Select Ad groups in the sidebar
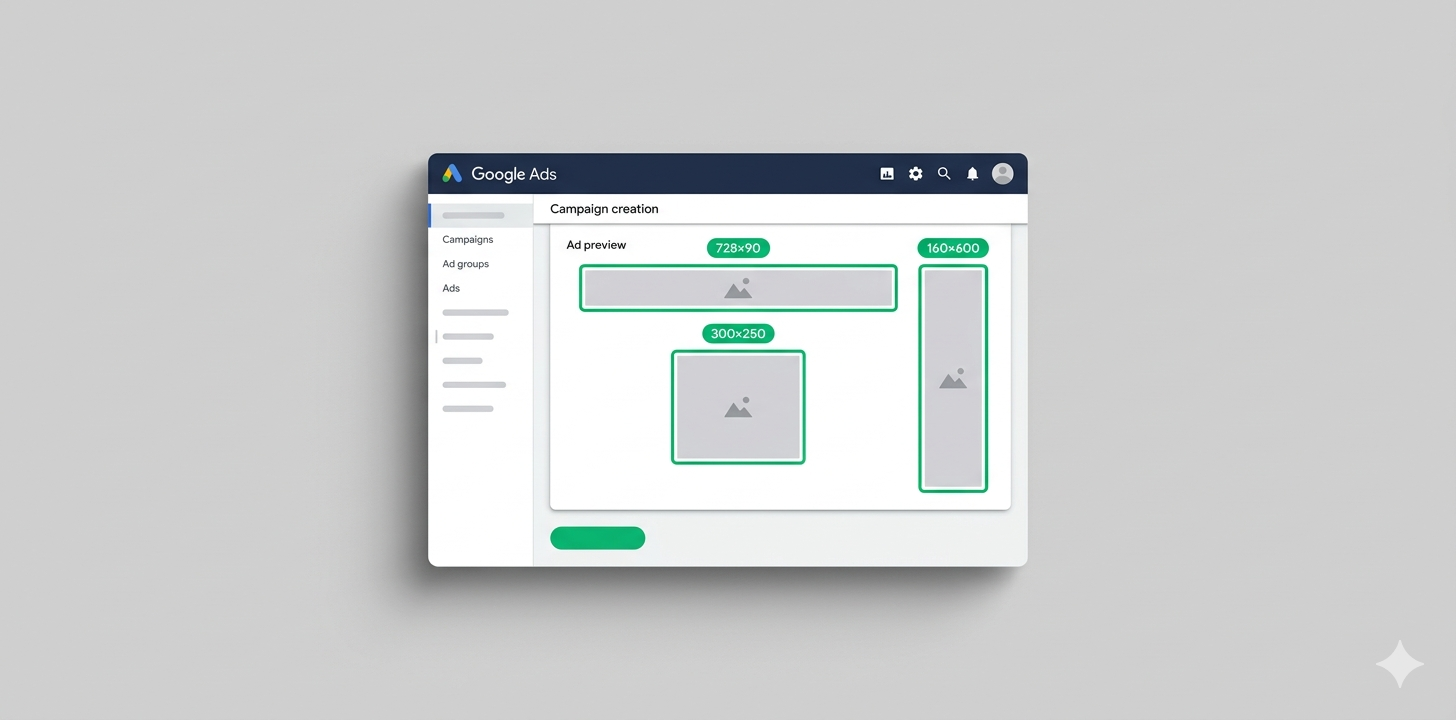 [x=466, y=264]
